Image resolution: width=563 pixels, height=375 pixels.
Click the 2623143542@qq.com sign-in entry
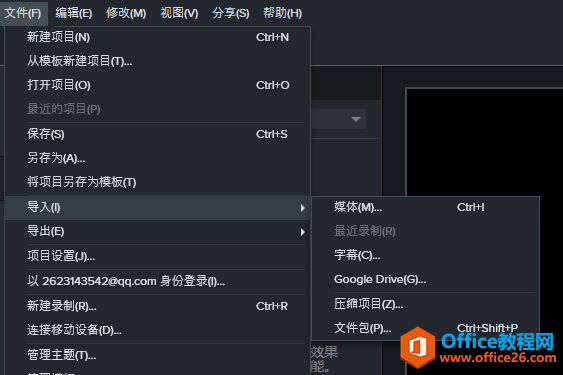pos(158,281)
